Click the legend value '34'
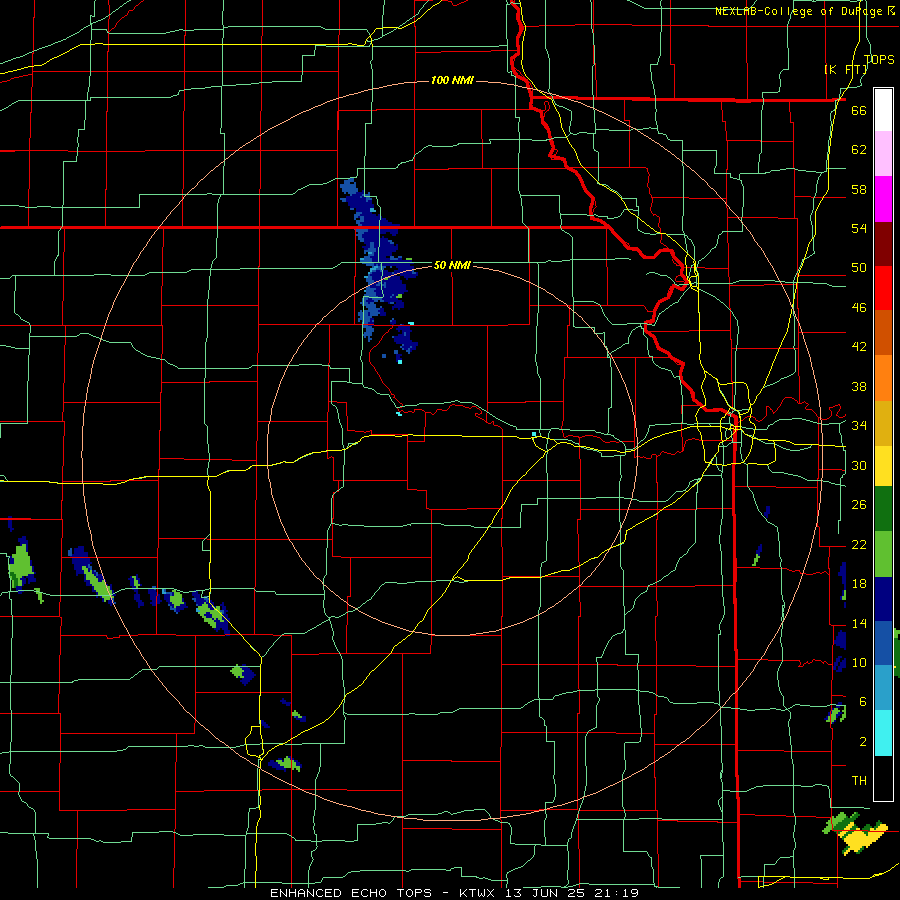This screenshot has width=900, height=900. point(859,426)
